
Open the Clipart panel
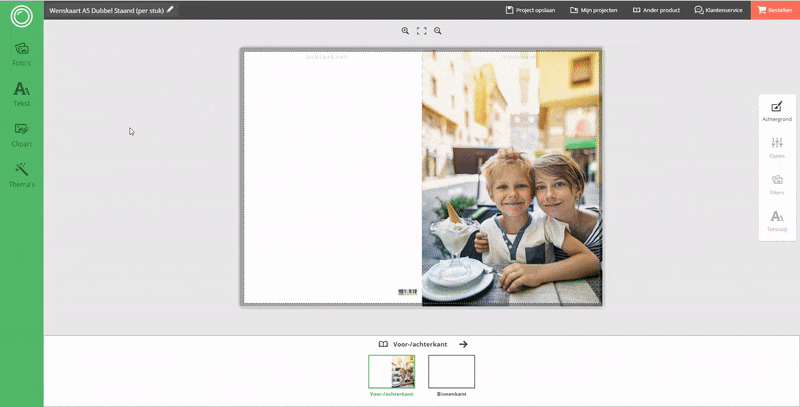pos(21,134)
